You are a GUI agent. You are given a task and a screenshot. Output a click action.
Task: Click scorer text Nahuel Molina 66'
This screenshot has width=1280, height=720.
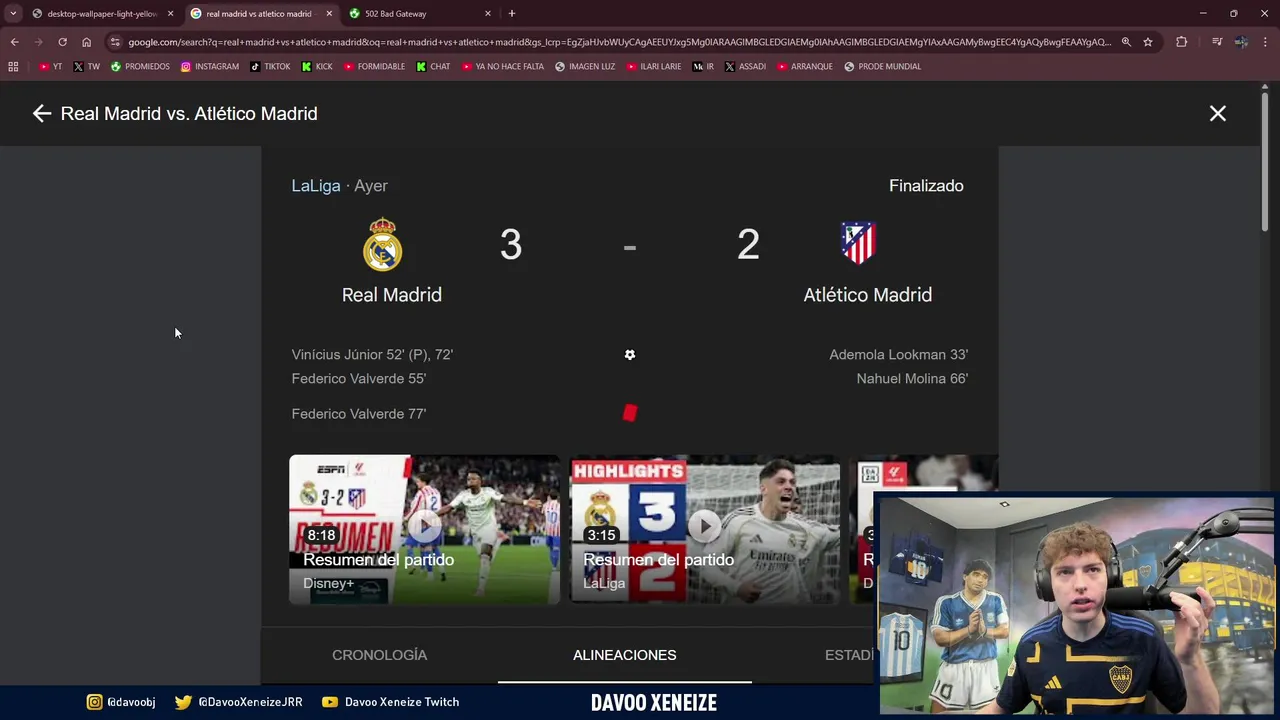tap(912, 379)
